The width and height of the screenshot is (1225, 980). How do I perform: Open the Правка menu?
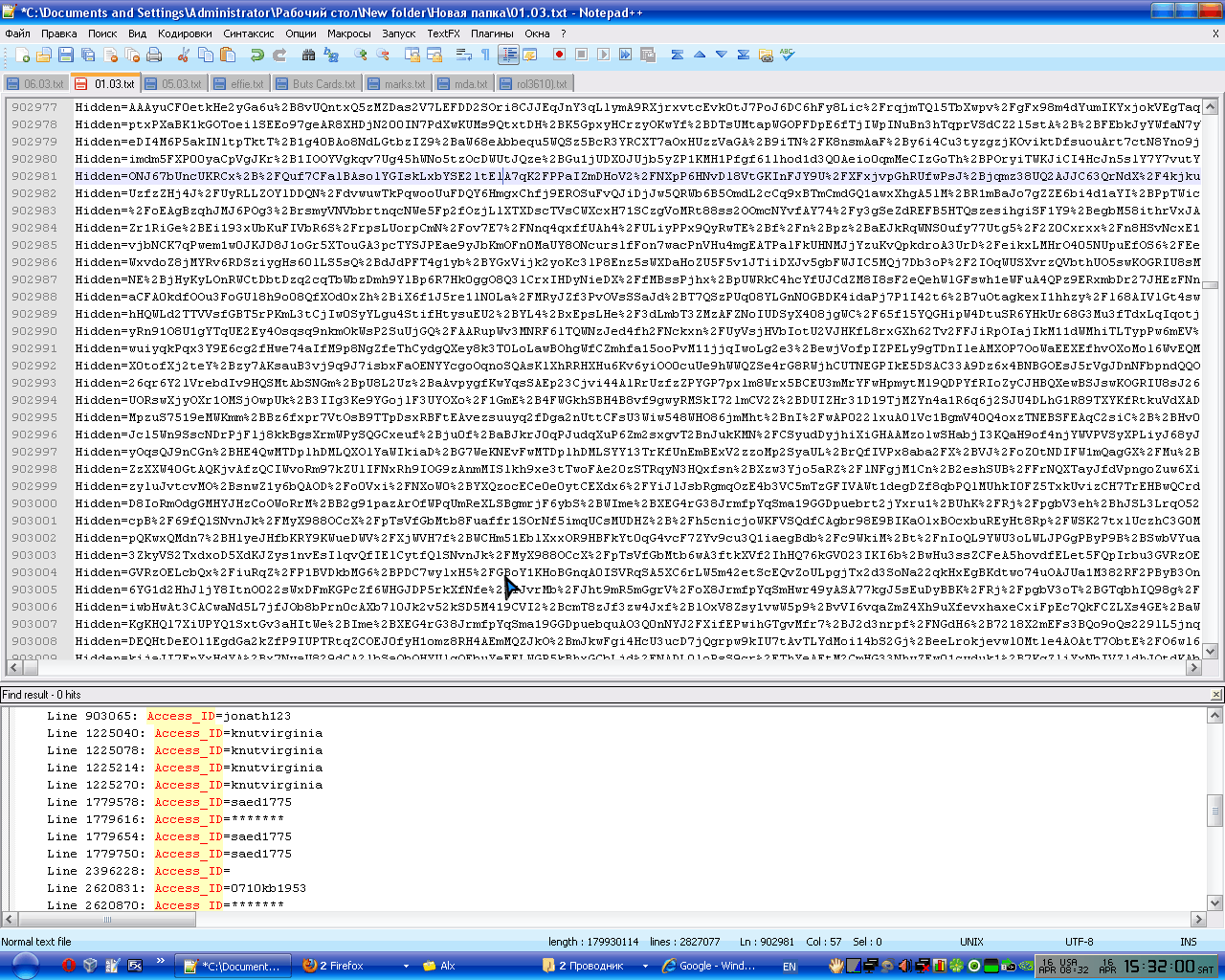(58, 33)
